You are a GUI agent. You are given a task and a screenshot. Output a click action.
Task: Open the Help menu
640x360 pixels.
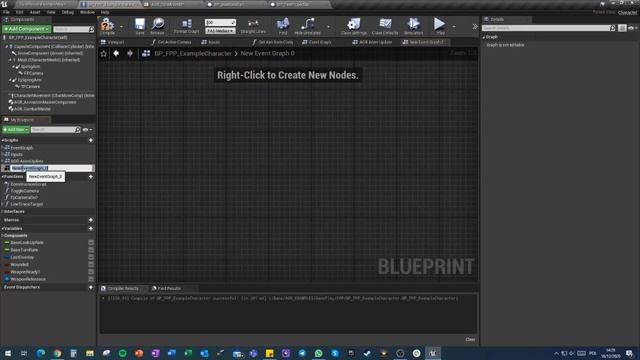click(x=105, y=12)
